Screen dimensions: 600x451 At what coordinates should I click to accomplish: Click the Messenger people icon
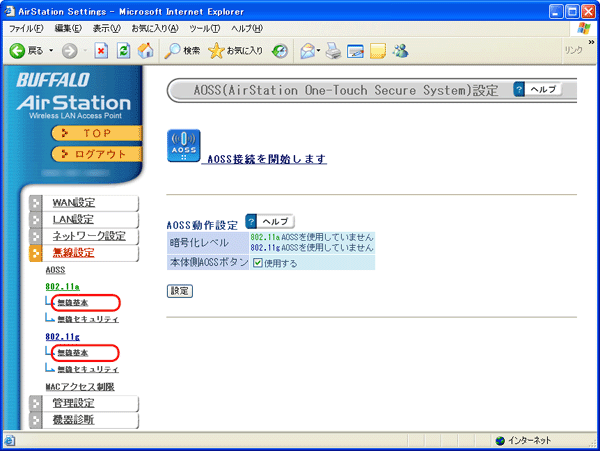coord(401,50)
